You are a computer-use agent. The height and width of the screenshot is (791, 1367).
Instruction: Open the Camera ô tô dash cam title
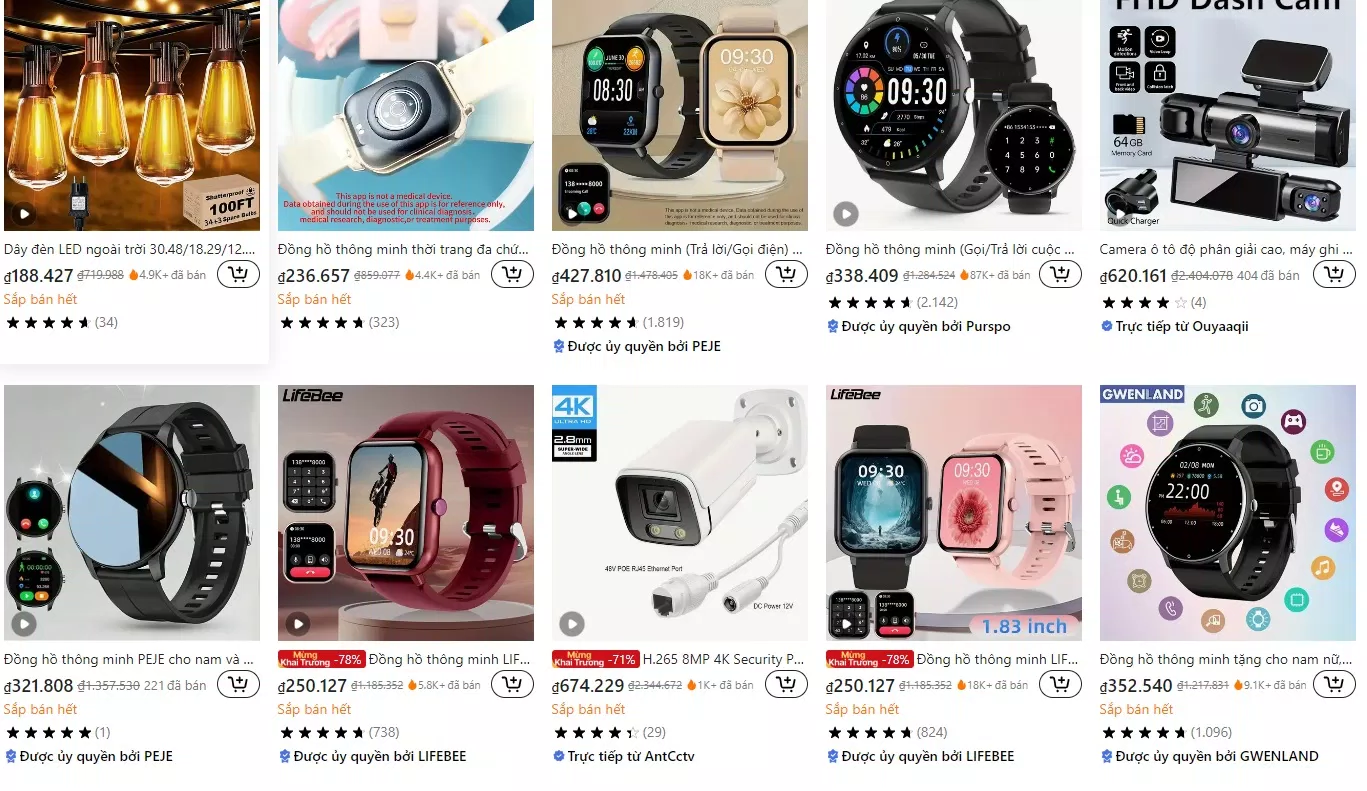pyautogui.click(x=1227, y=249)
